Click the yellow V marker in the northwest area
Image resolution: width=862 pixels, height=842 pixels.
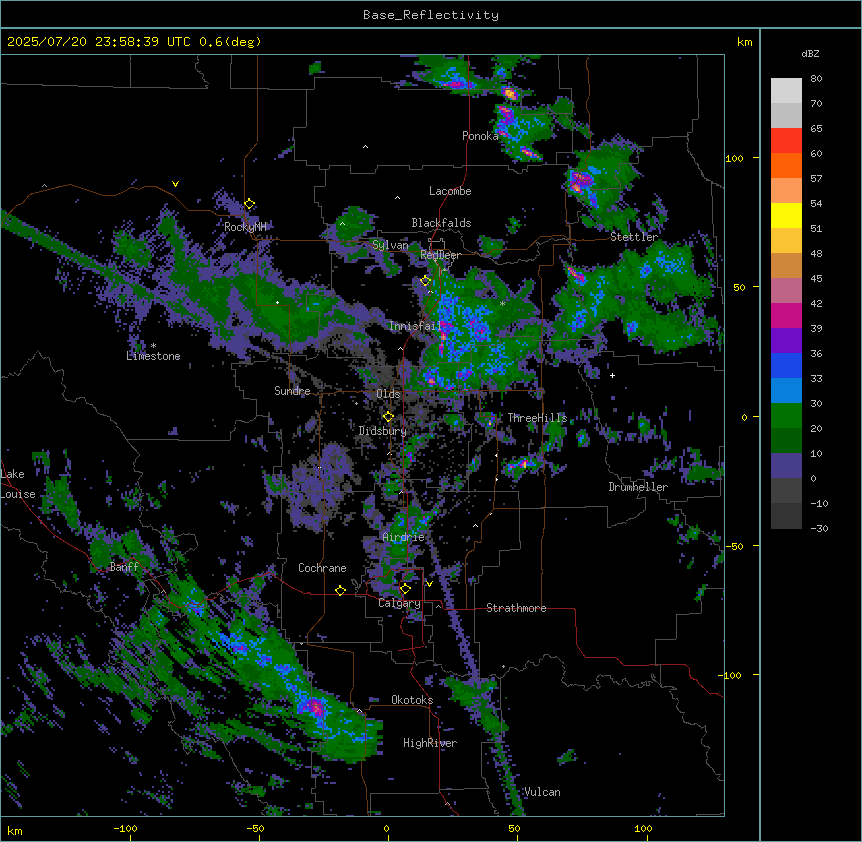coord(175,184)
